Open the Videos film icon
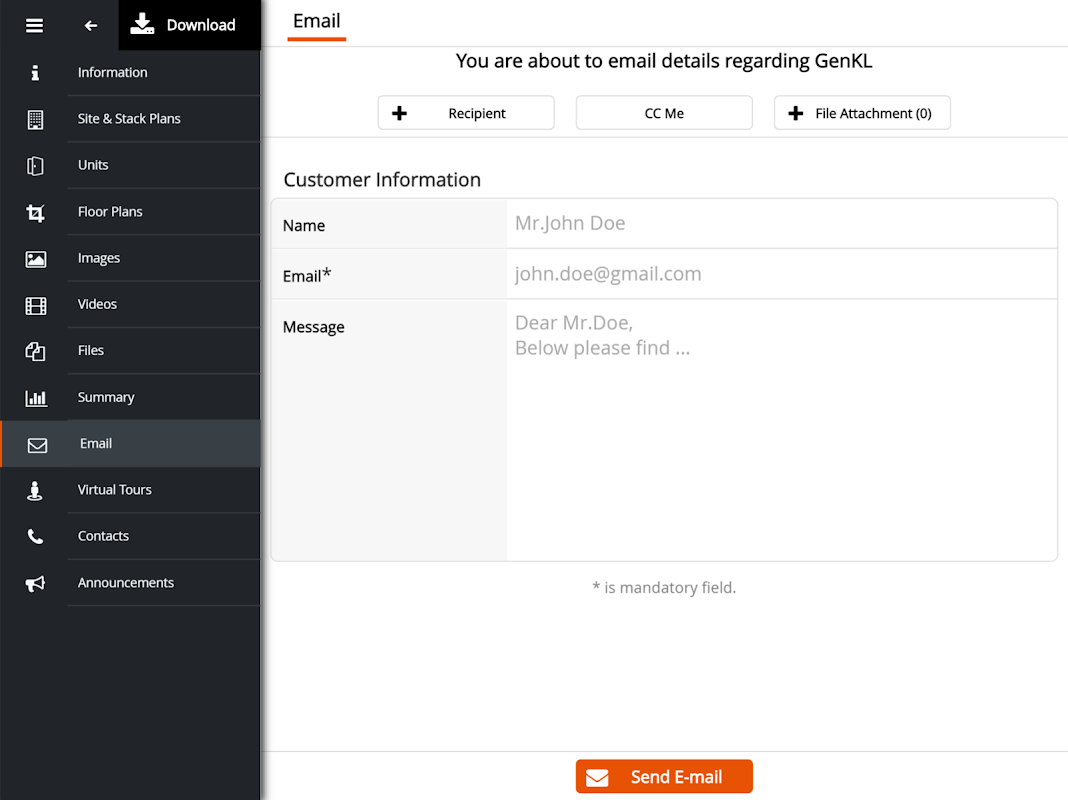The image size is (1068, 800). 35,305
